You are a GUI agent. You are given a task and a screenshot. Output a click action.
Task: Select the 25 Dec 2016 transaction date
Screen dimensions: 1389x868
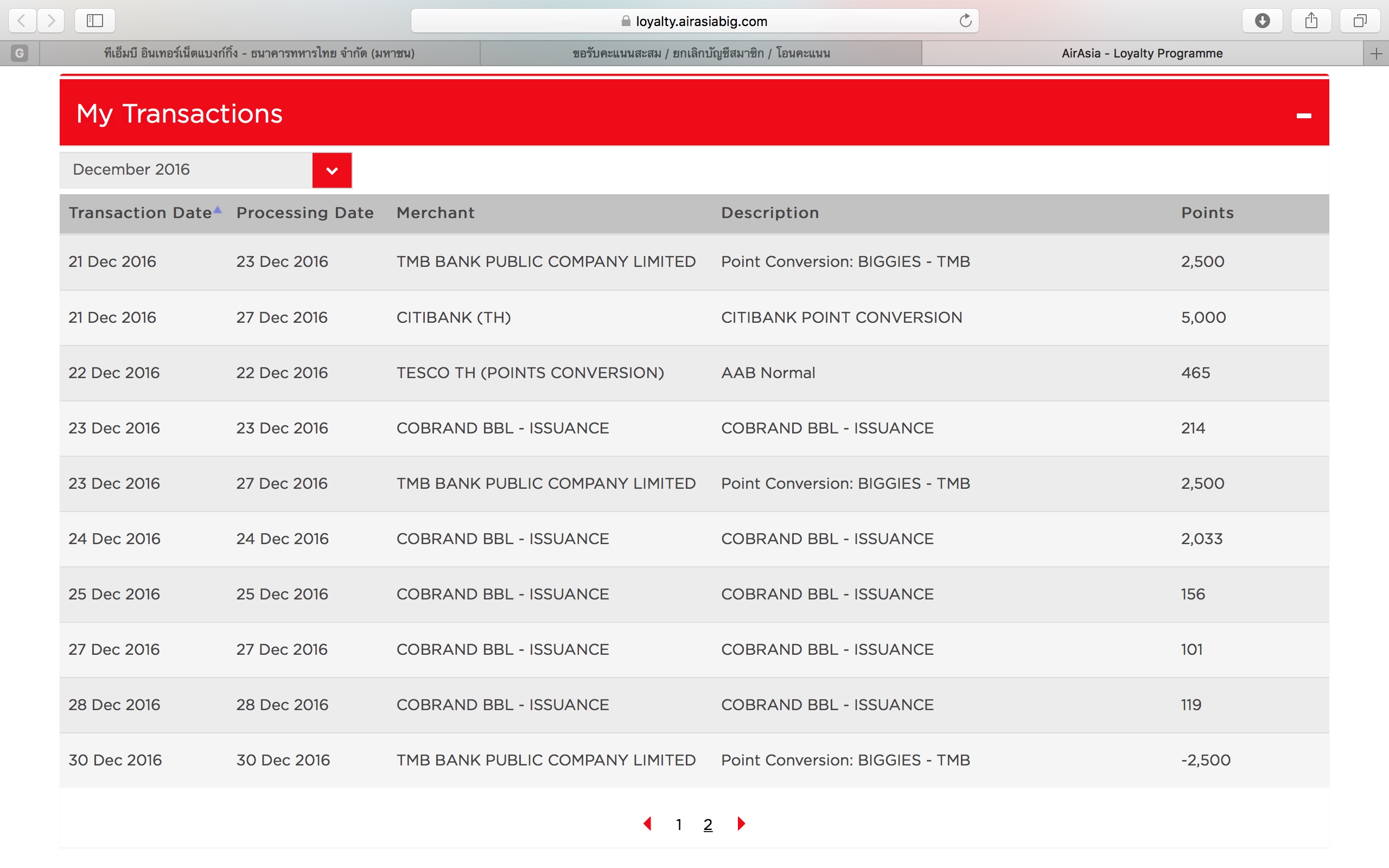tap(113, 593)
